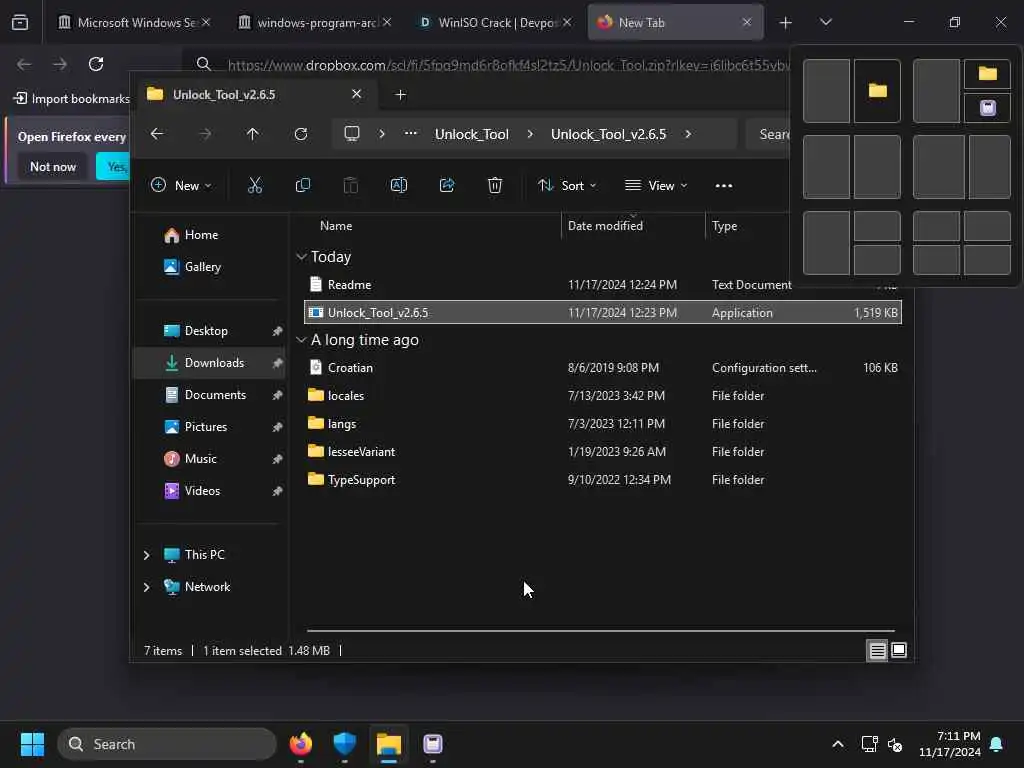Expand Network in navigation pane

pyautogui.click(x=146, y=587)
